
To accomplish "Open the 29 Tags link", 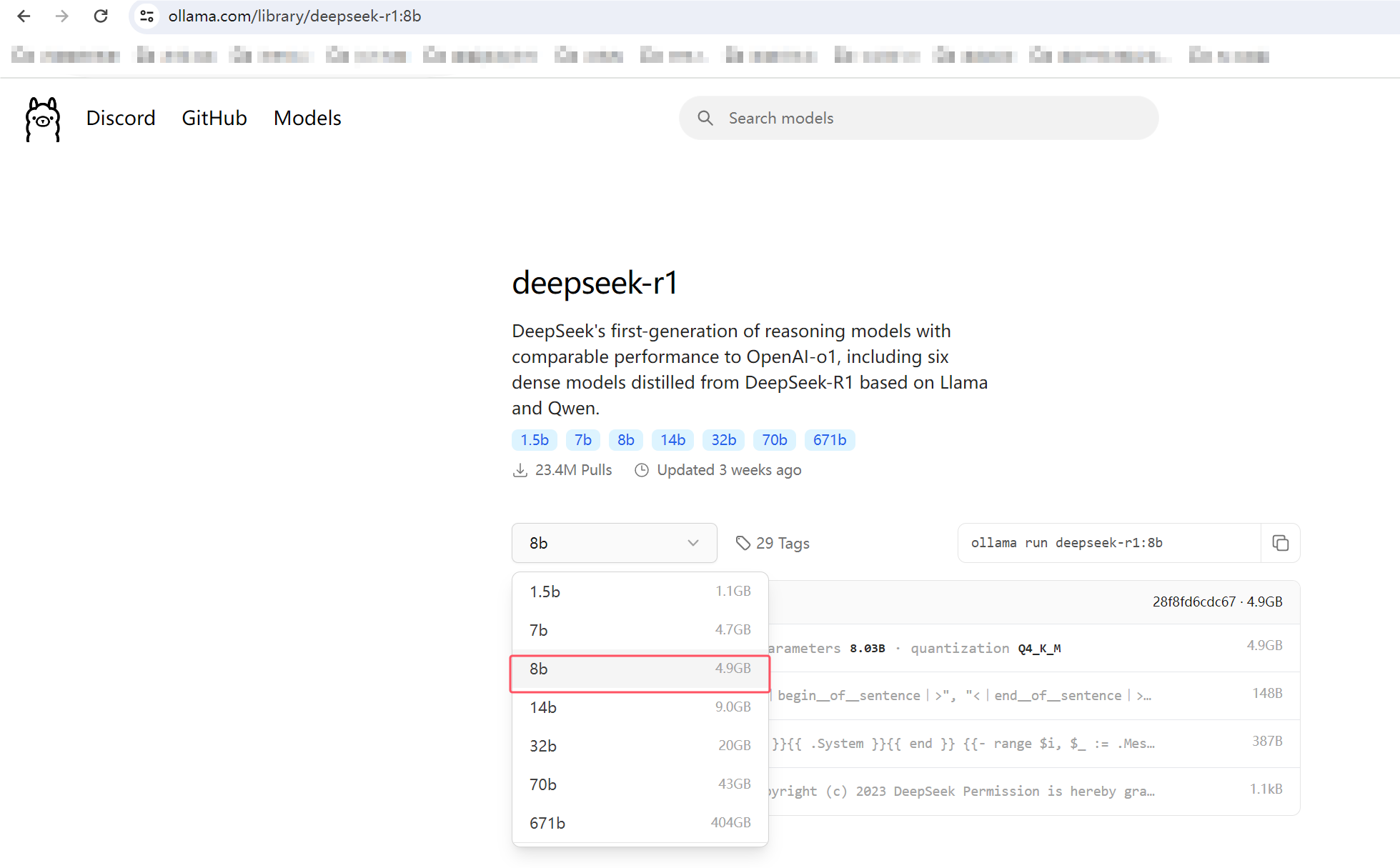I will coord(783,543).
